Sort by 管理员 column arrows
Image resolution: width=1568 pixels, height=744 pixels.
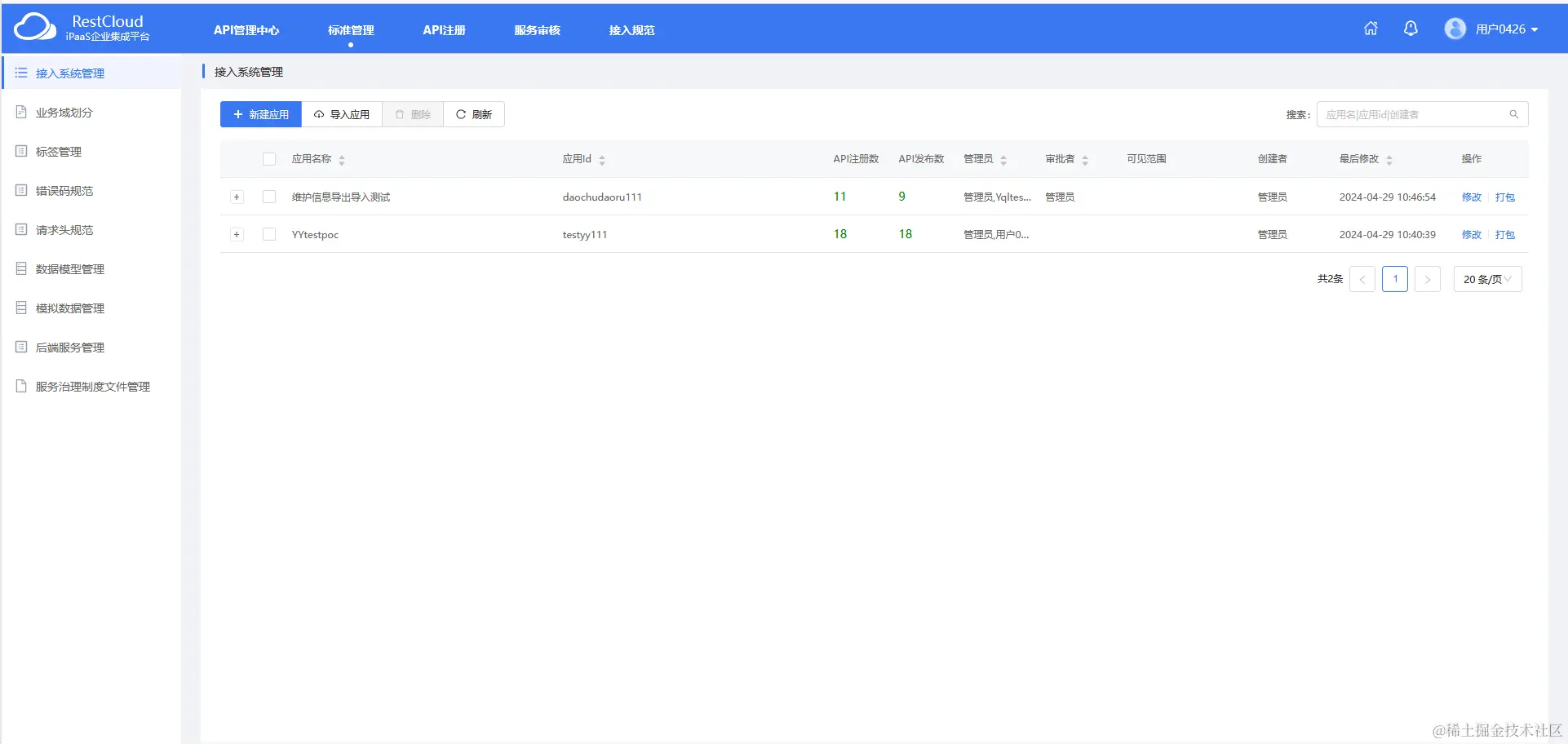[x=1003, y=160]
